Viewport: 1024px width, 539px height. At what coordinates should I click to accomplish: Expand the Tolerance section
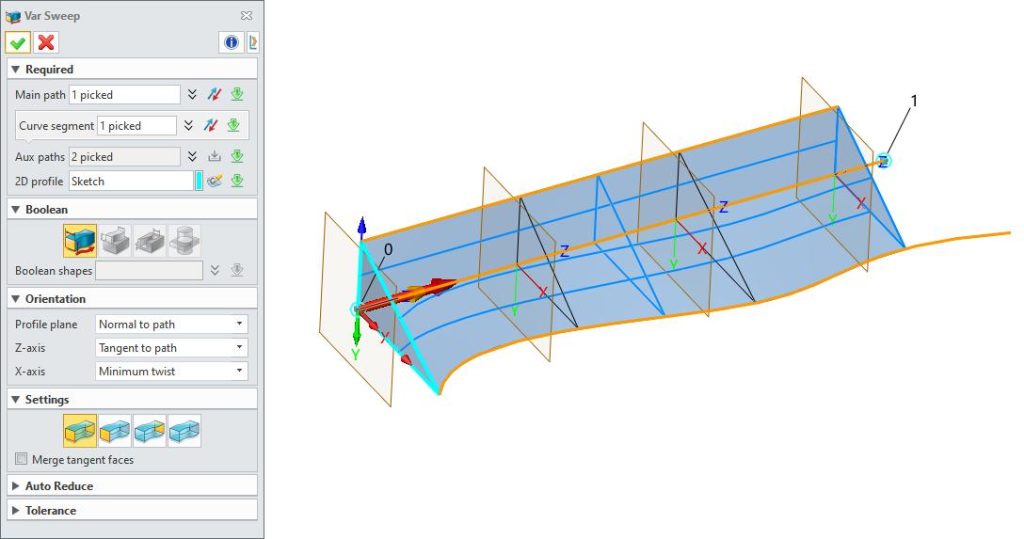click(50, 510)
